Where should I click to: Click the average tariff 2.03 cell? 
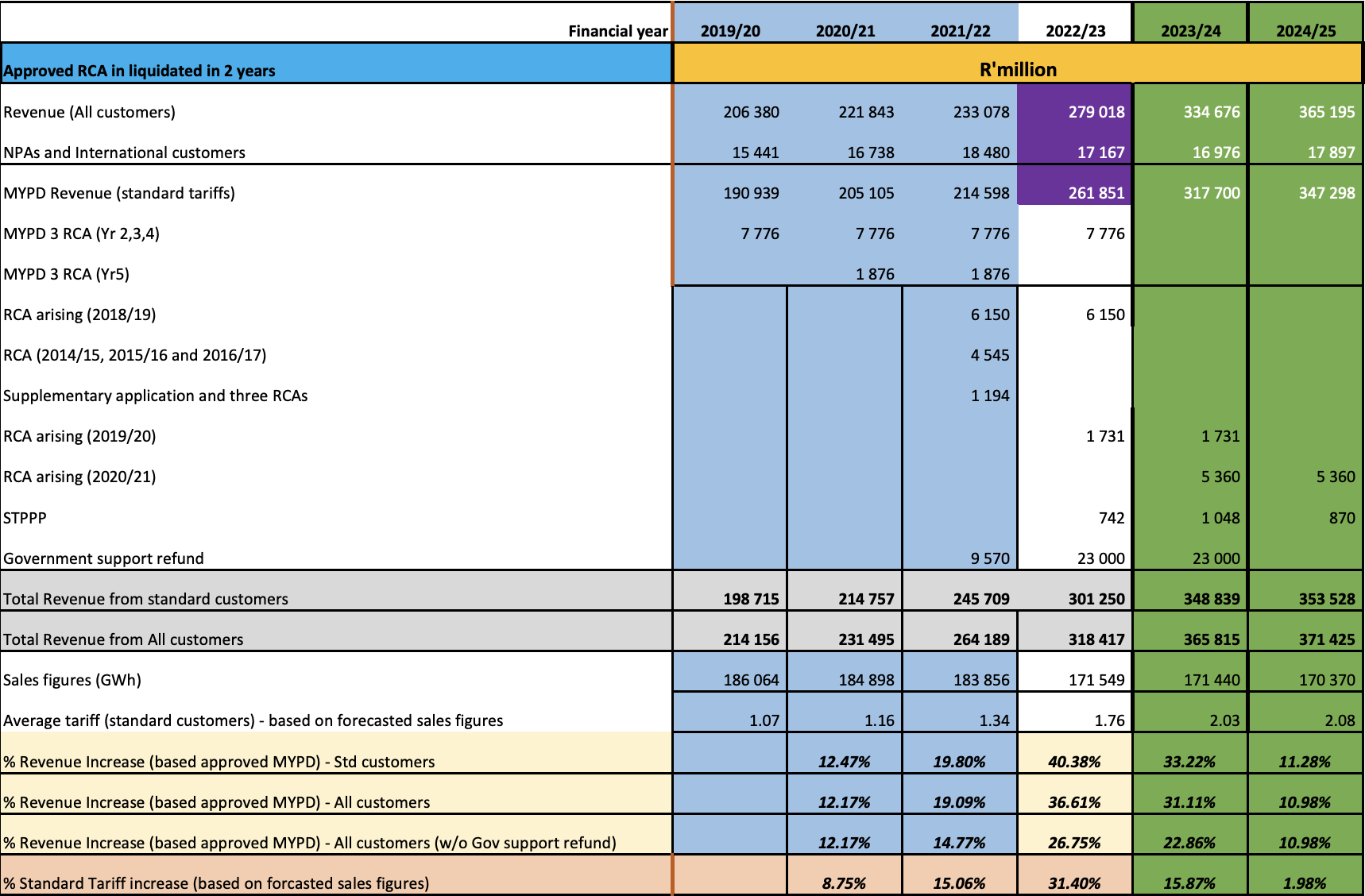[1224, 720]
